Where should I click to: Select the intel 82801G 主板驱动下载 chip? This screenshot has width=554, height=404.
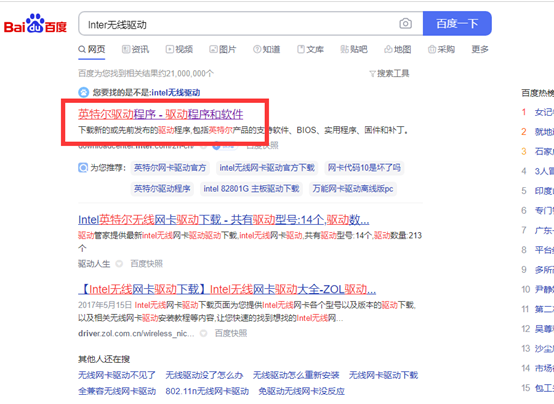click(251, 189)
